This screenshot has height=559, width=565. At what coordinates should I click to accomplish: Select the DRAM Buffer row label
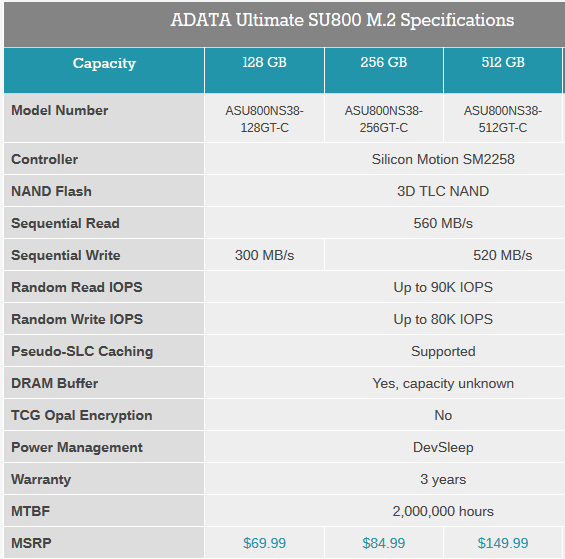[54, 383]
